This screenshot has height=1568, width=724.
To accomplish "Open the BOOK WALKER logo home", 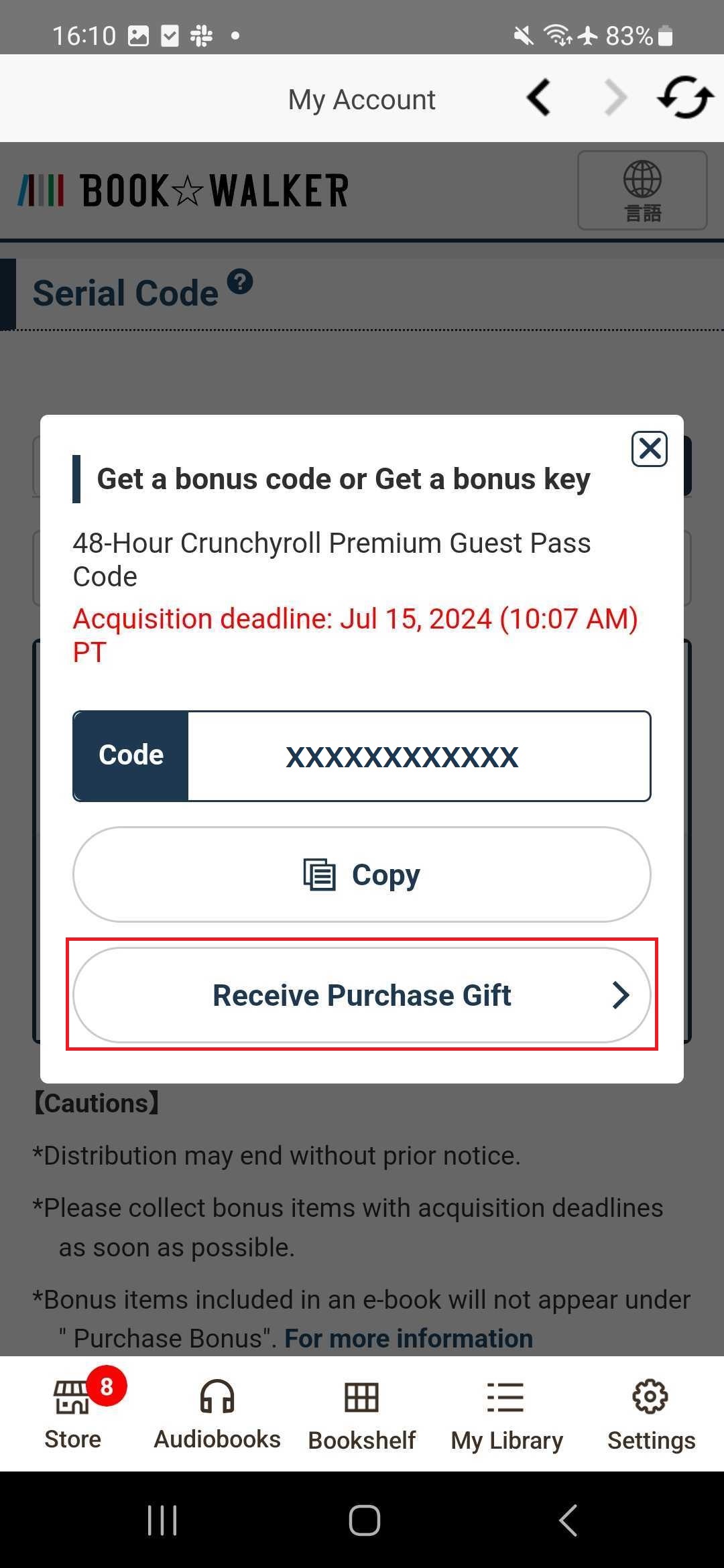I will coord(183,190).
